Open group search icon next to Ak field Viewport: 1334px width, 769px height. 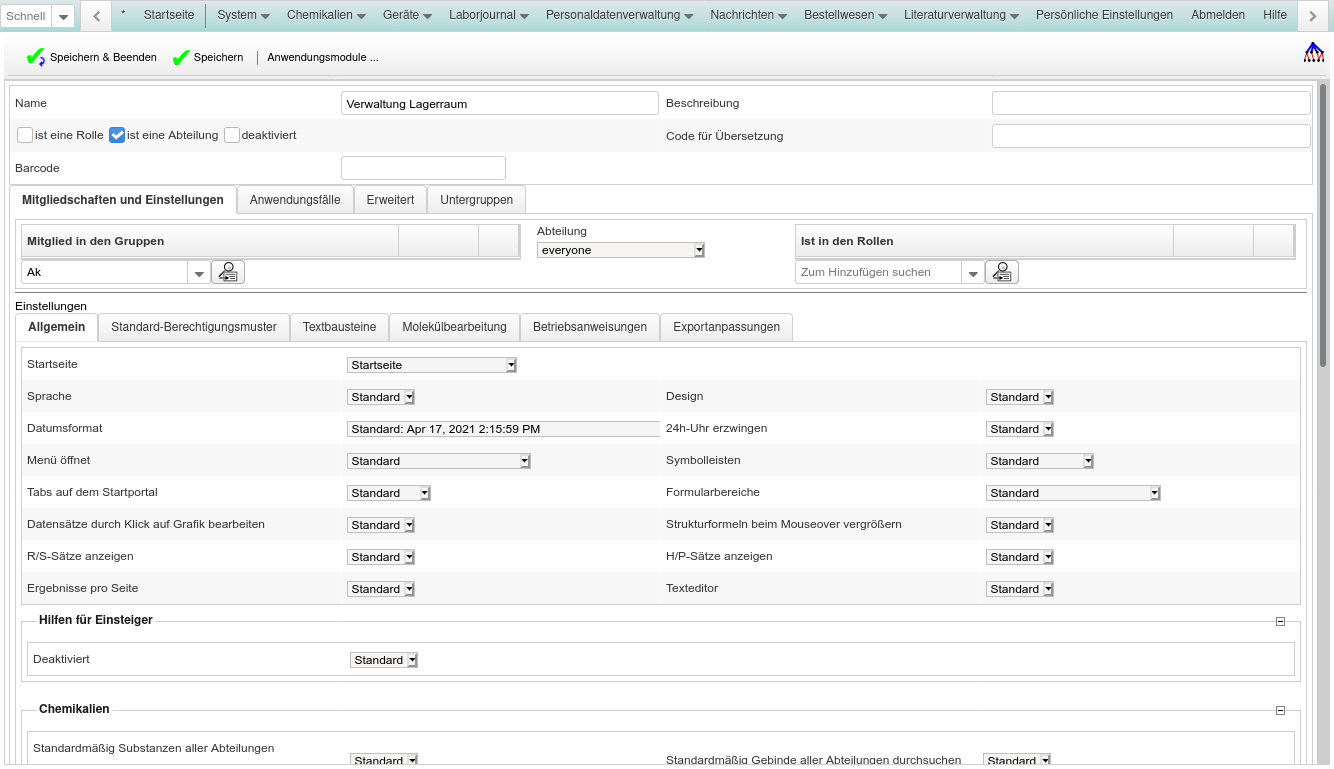[228, 272]
